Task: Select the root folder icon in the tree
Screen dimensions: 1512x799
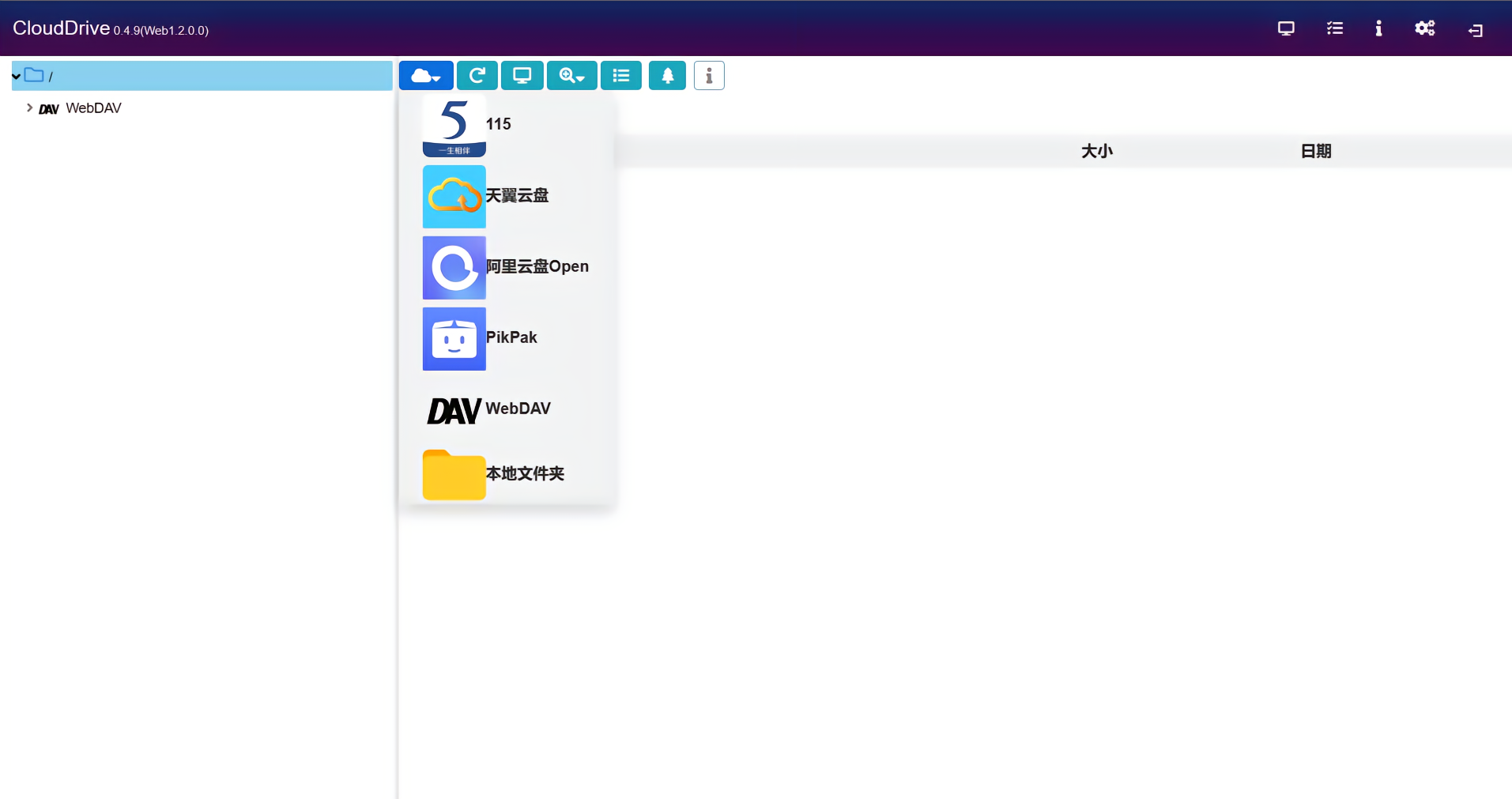Action: click(x=33, y=75)
